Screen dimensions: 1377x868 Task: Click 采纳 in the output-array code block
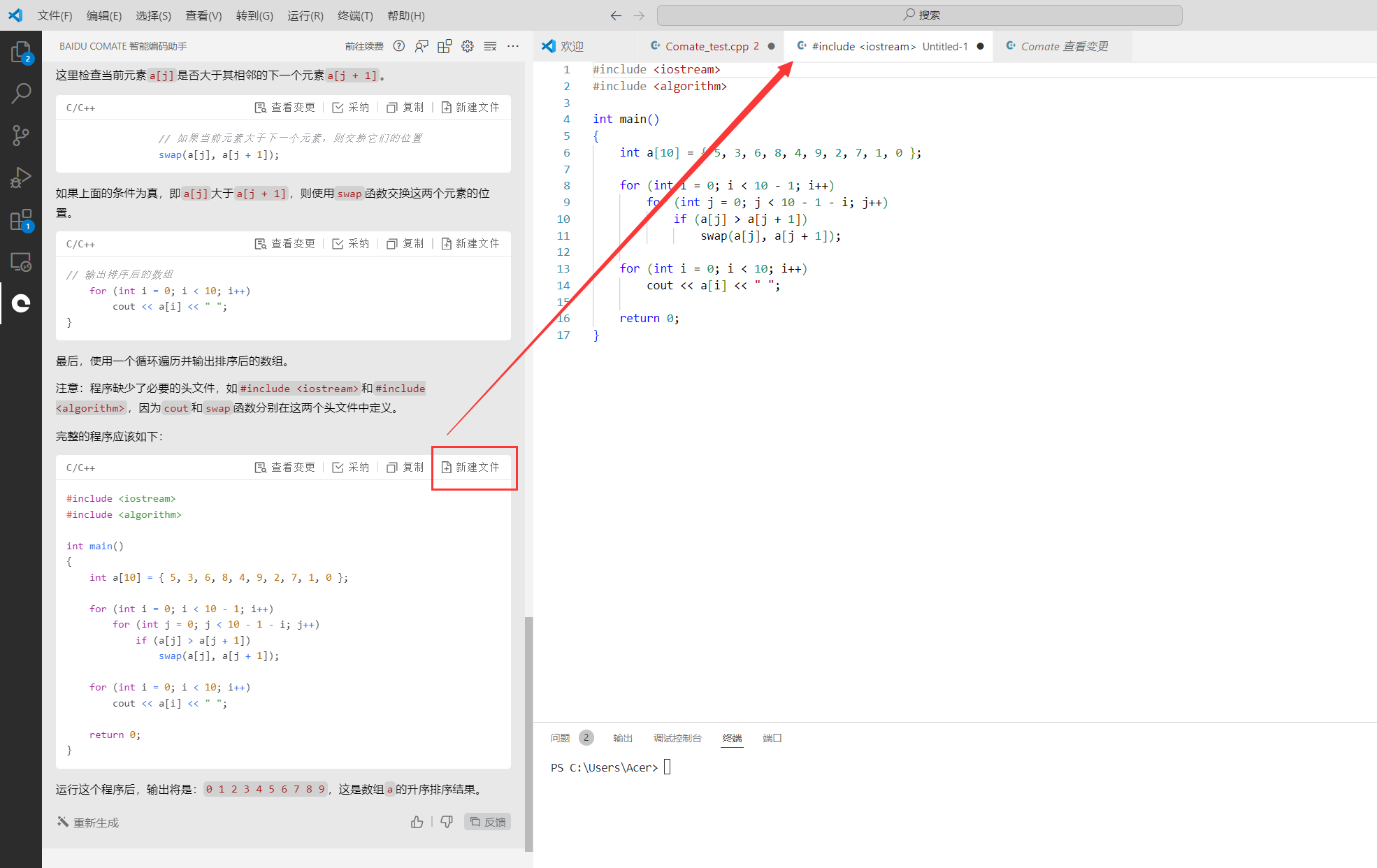(351, 243)
